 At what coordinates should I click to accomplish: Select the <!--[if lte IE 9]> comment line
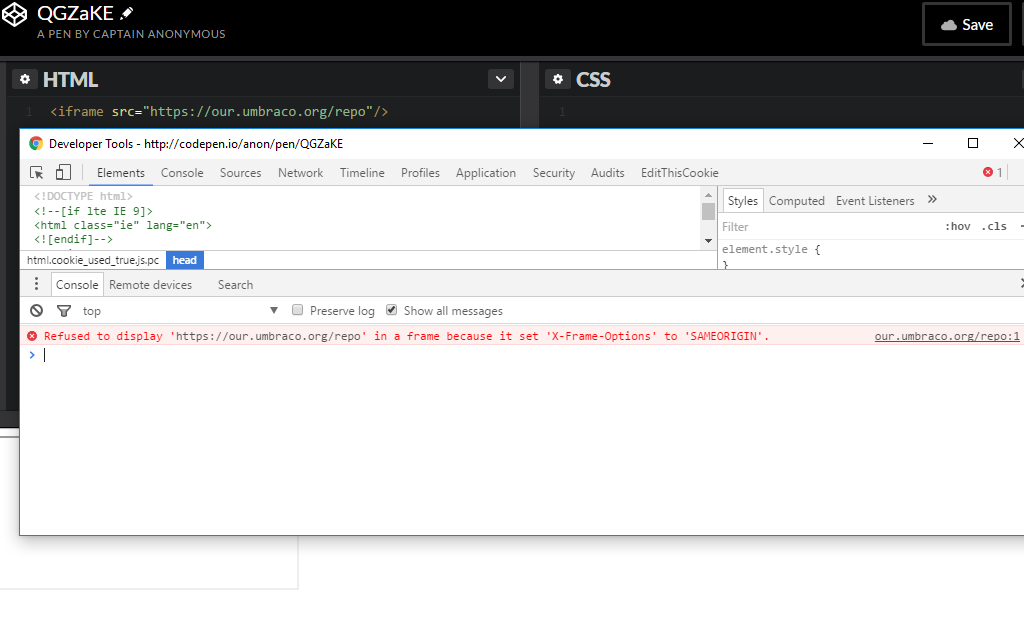(x=93, y=211)
